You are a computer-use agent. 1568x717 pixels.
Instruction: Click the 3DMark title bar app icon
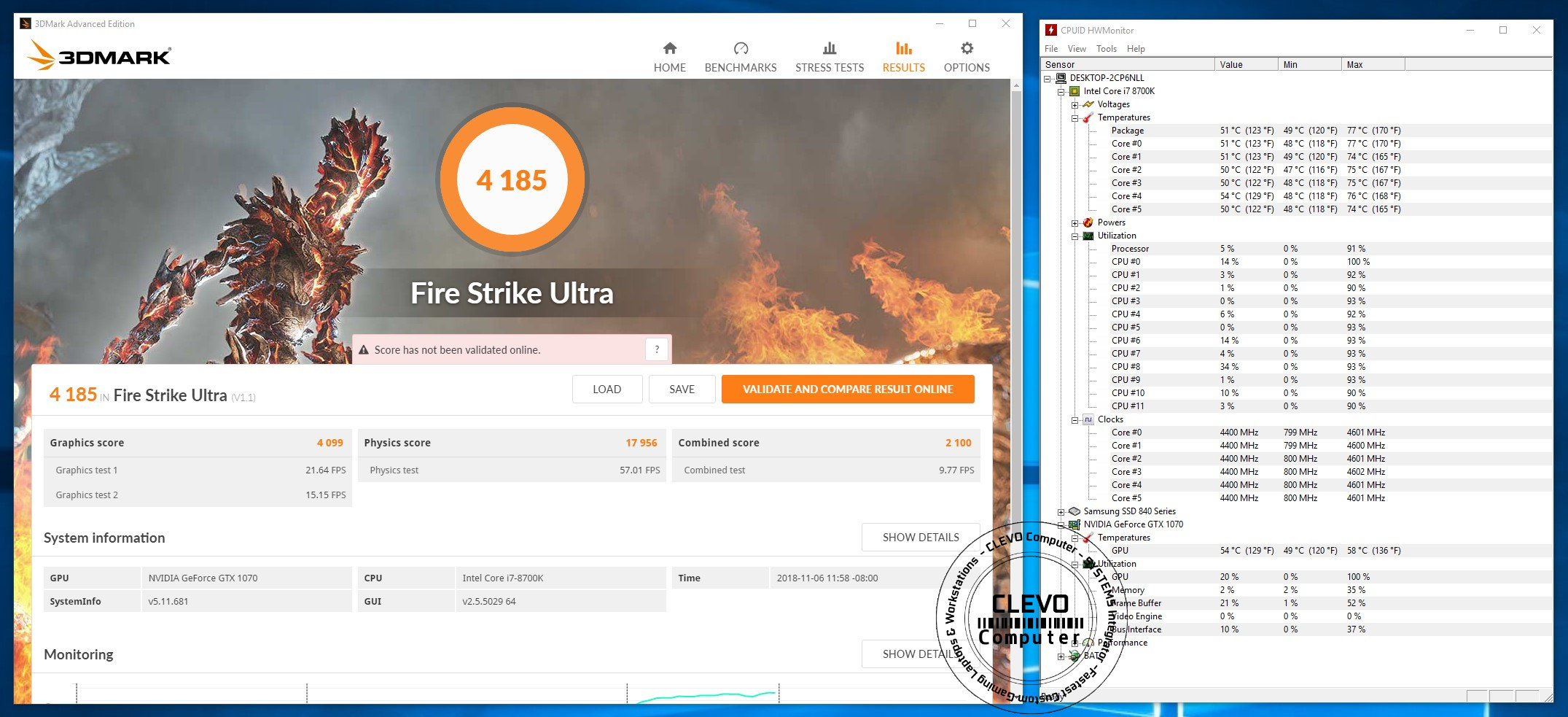pos(26,23)
